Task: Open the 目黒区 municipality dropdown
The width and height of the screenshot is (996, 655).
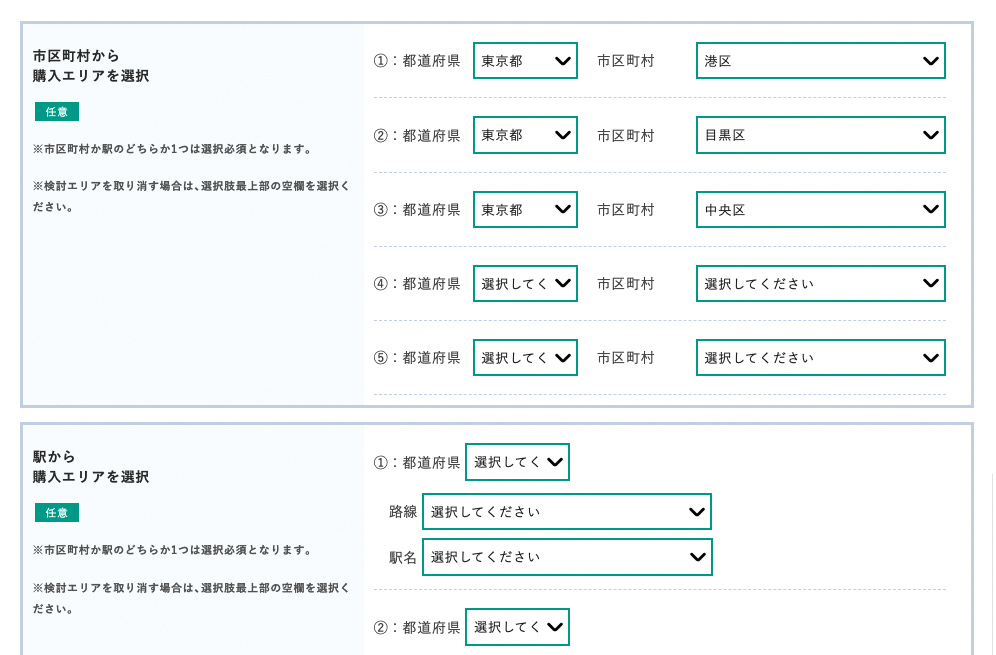Action: tap(821, 135)
